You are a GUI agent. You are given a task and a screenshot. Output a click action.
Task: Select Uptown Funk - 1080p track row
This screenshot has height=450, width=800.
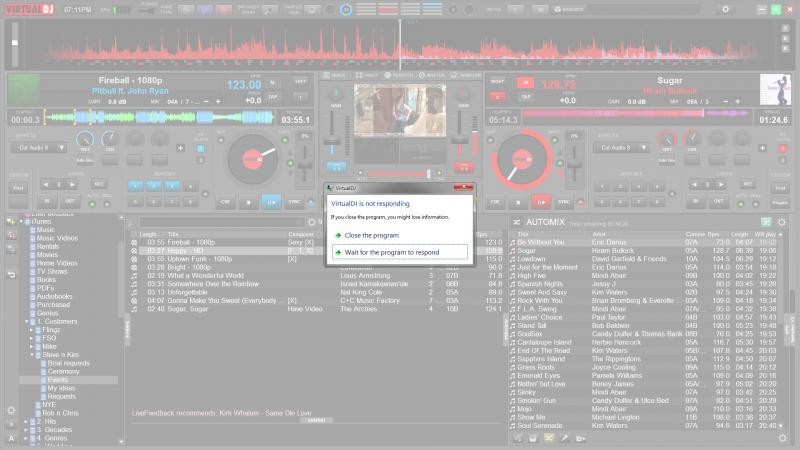tap(316, 259)
